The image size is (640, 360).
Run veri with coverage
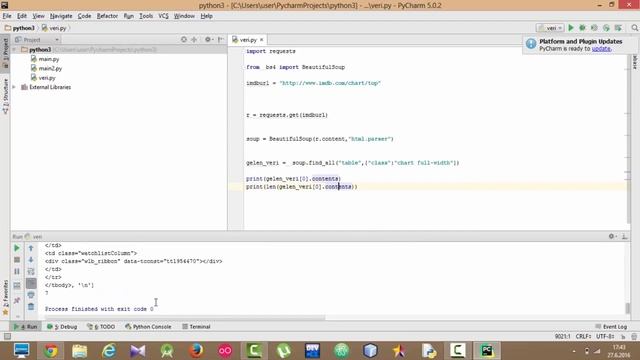594,28
